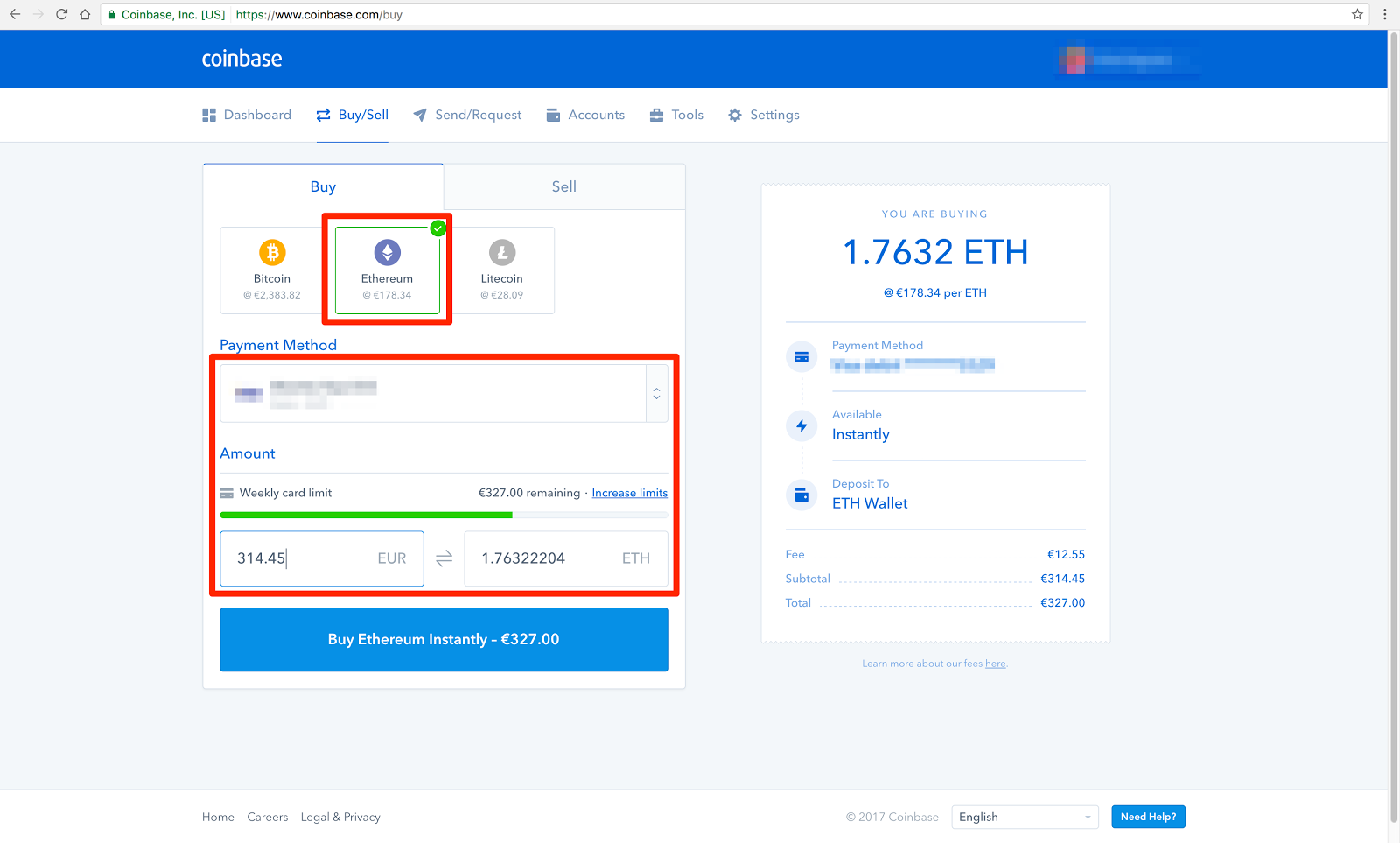Click the '€327.00 remaining' limit text

pyautogui.click(x=529, y=493)
